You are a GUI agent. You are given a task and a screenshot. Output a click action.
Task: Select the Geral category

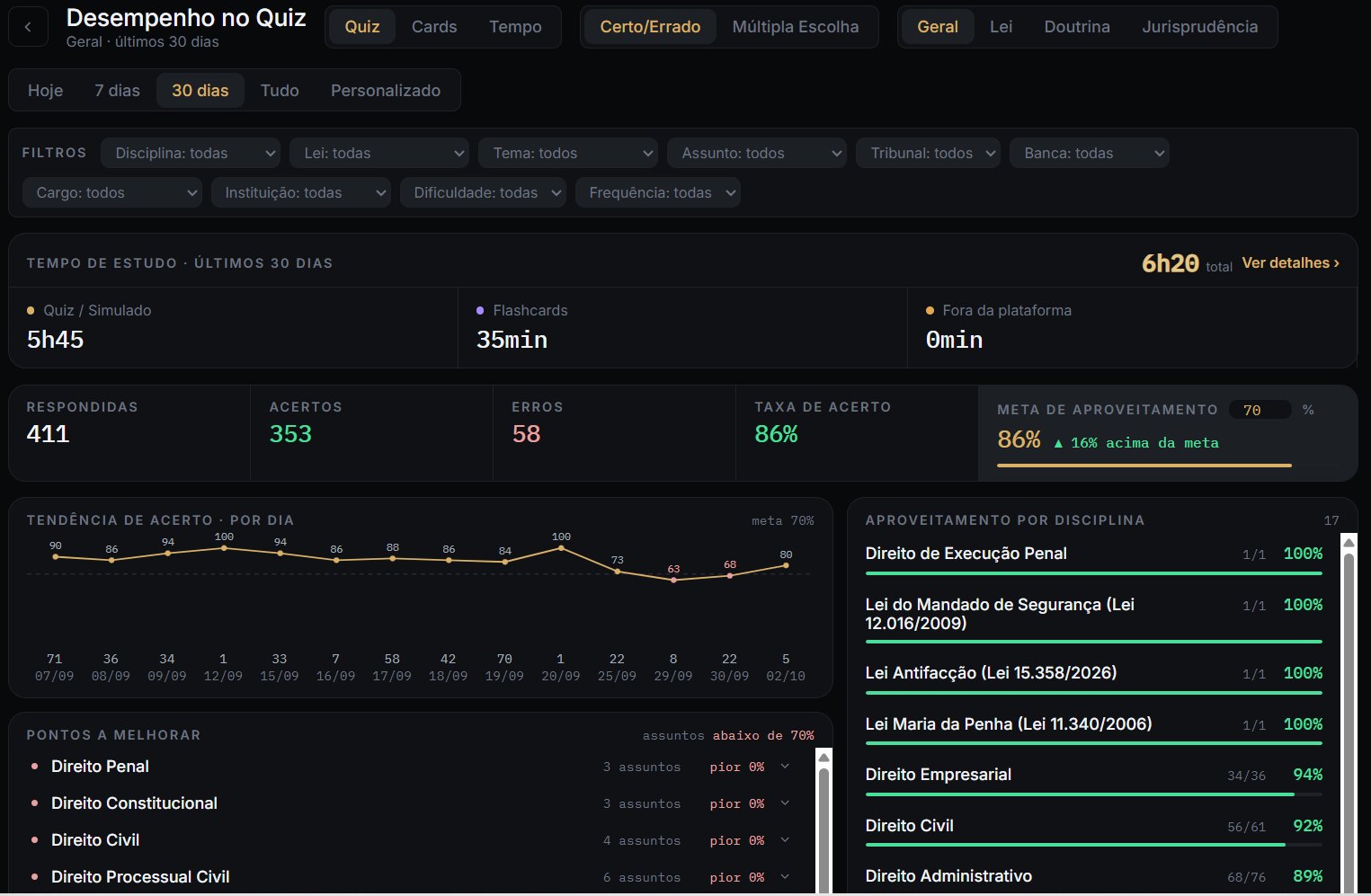click(938, 27)
